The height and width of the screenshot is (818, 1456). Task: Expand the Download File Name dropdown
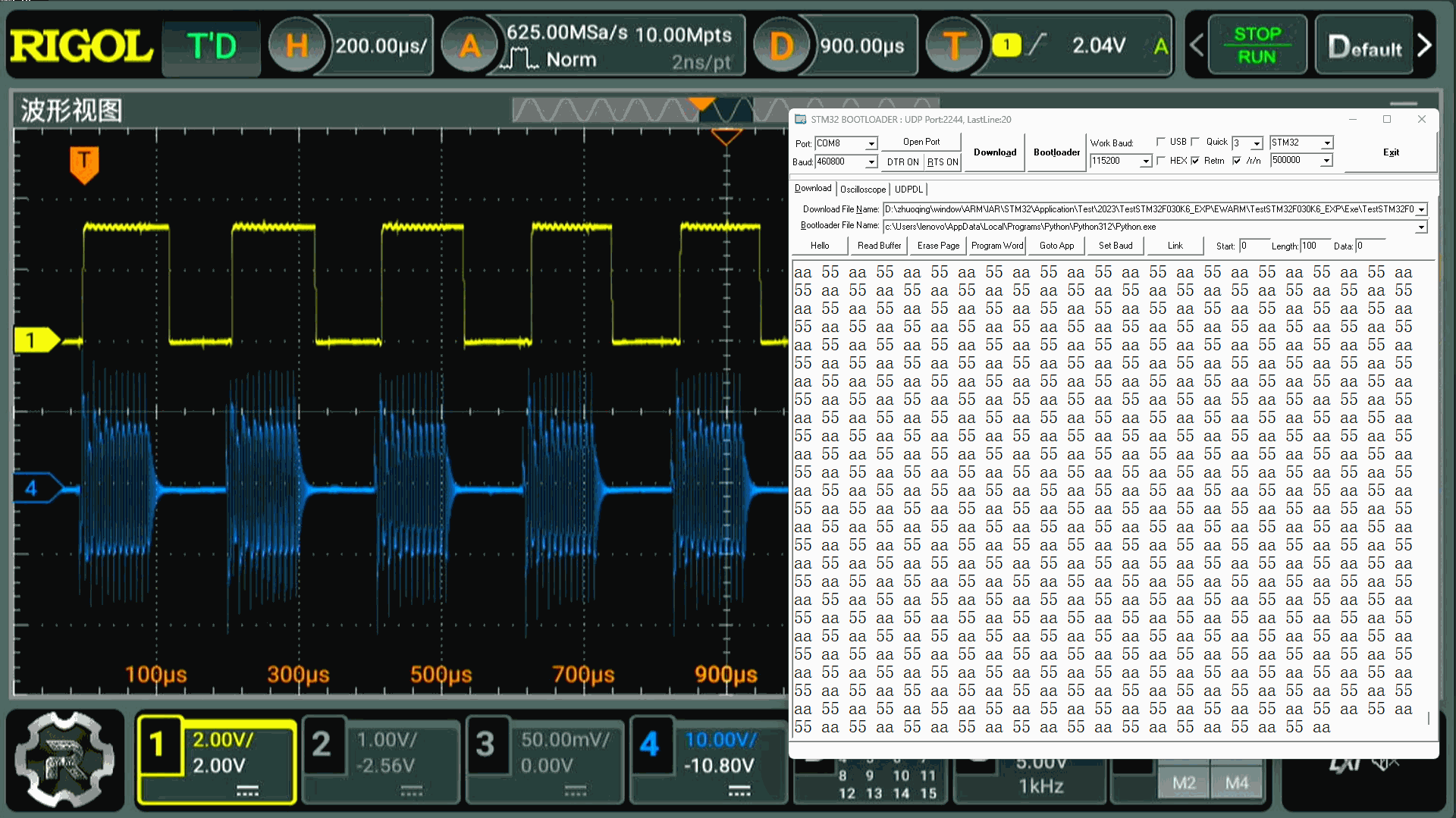(1422, 209)
